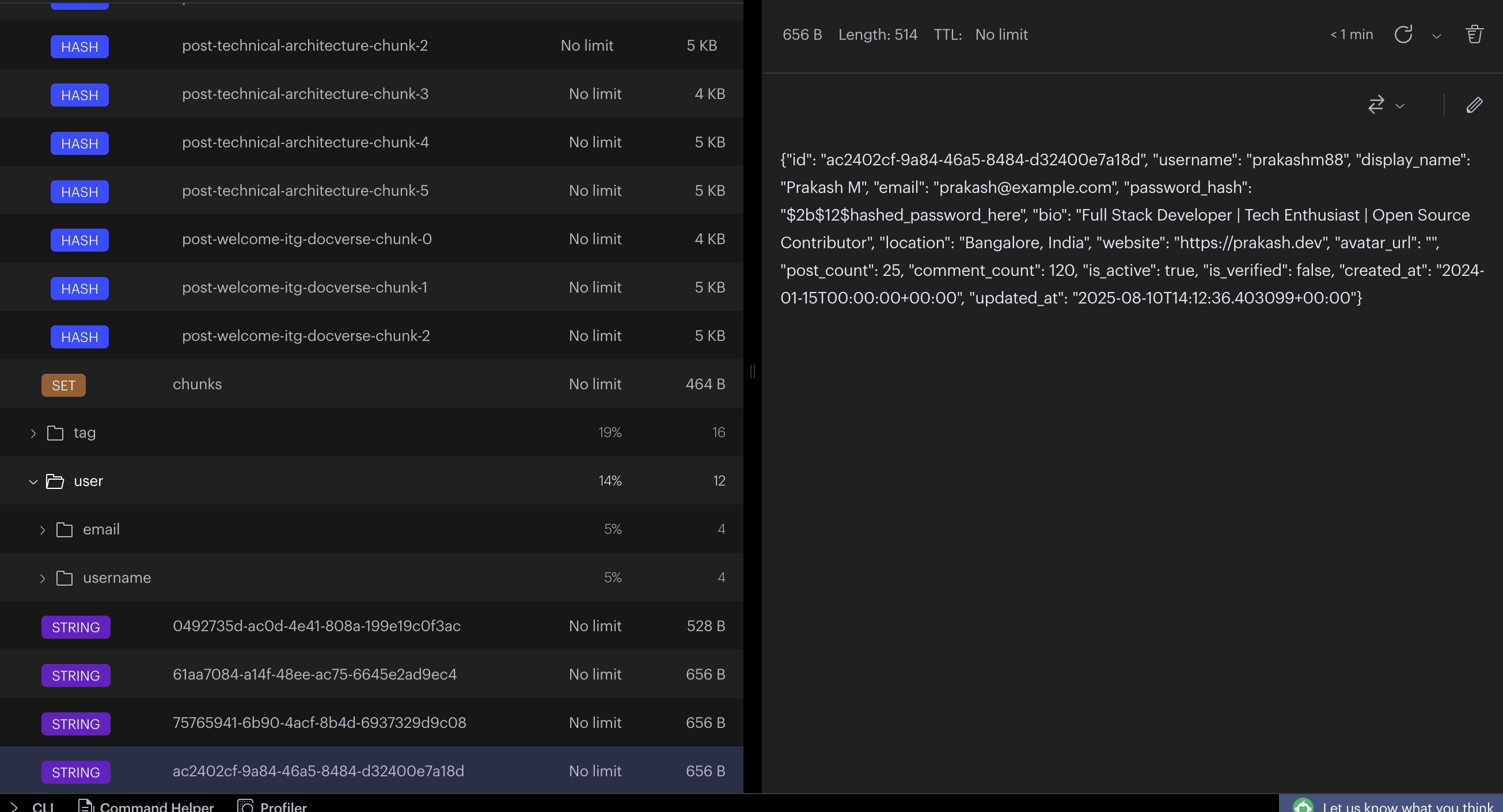Click the tag folder icon
Image resolution: width=1503 pixels, height=812 pixels.
click(55, 433)
